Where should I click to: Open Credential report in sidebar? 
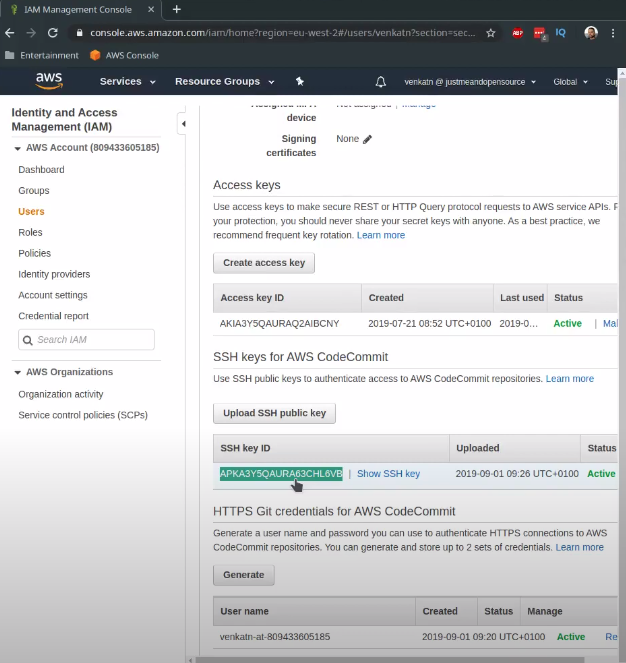pyautogui.click(x=54, y=316)
